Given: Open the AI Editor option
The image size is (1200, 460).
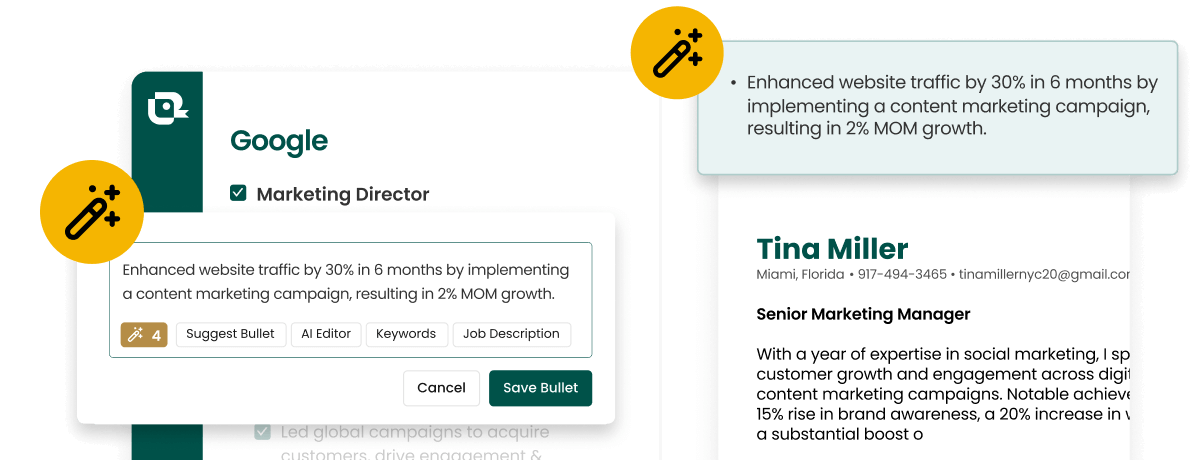Looking at the screenshot, I should (x=326, y=334).
